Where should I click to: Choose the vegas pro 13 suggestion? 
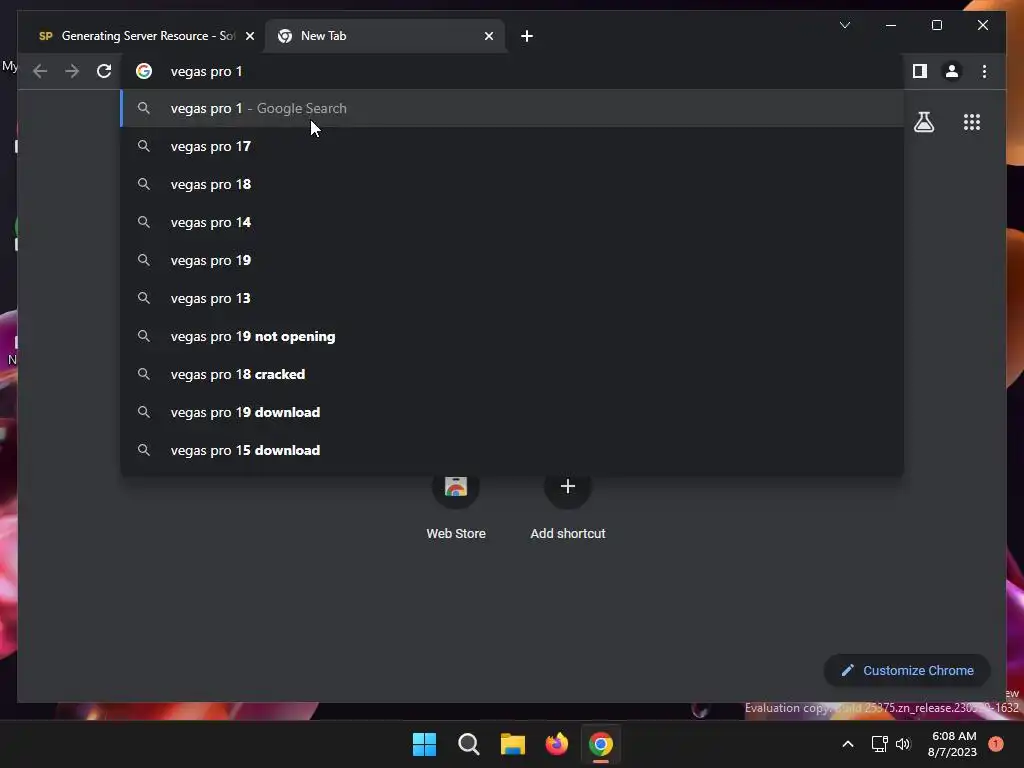coord(513,298)
